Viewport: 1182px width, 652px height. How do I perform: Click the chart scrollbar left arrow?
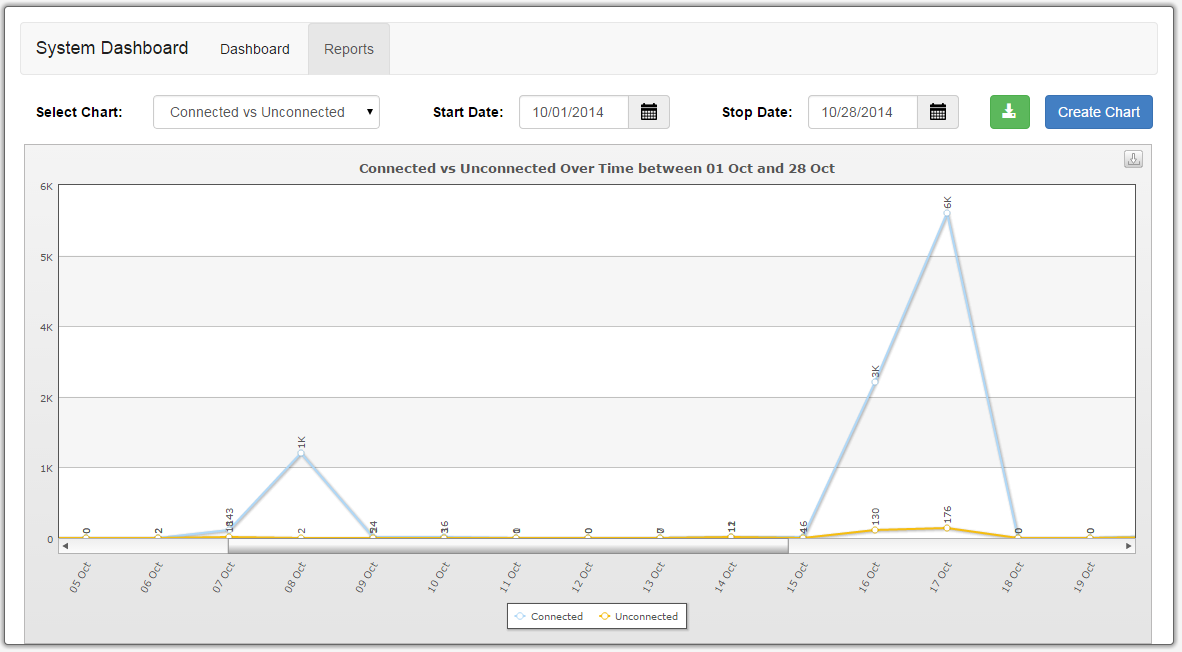(65, 546)
